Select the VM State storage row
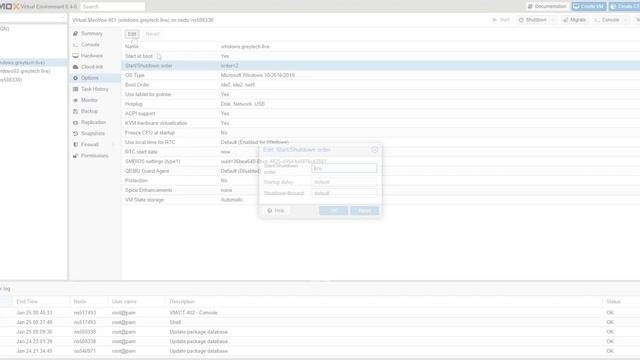 [x=380, y=200]
